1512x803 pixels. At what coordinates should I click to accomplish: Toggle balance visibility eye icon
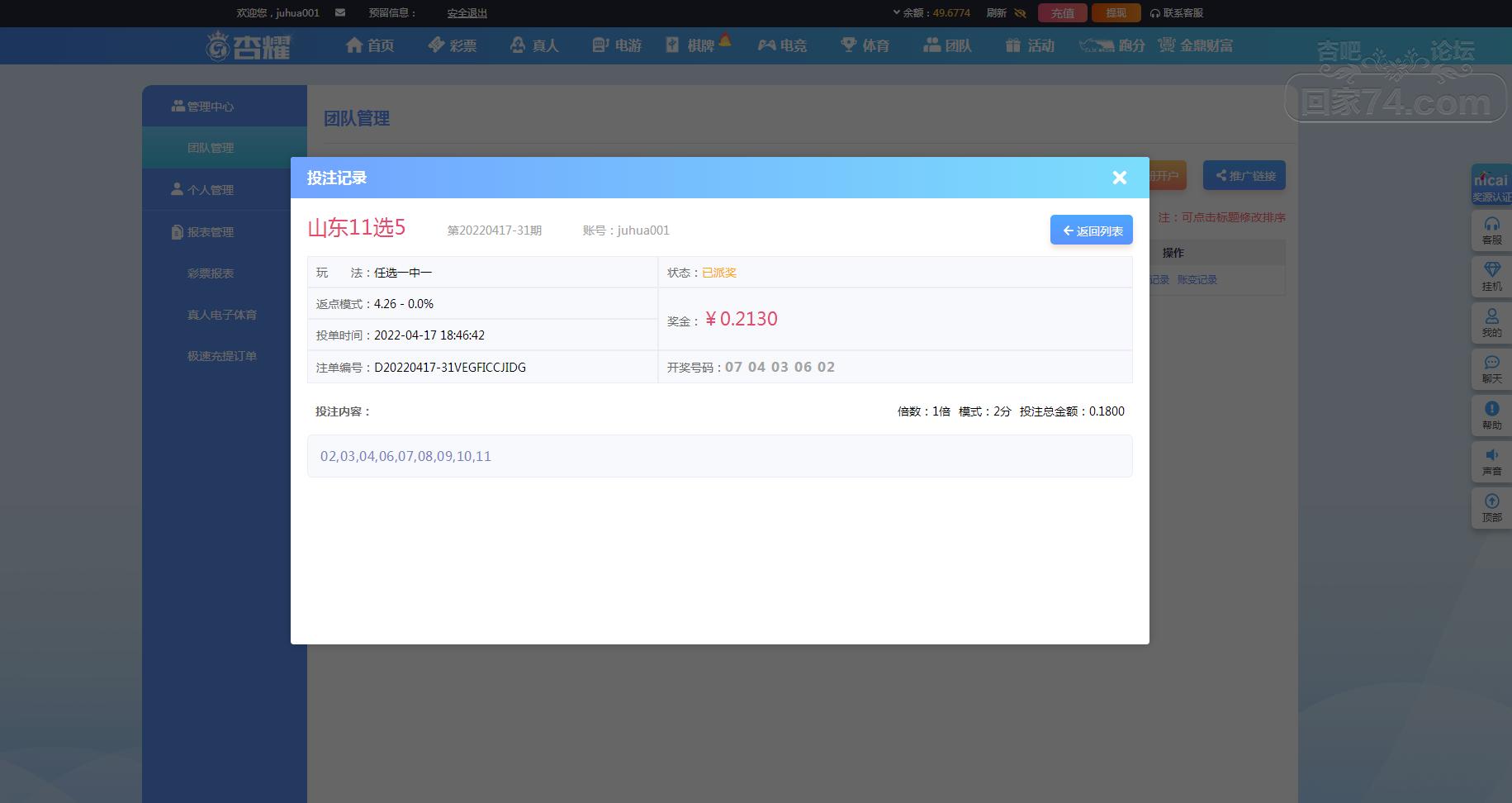(1020, 13)
